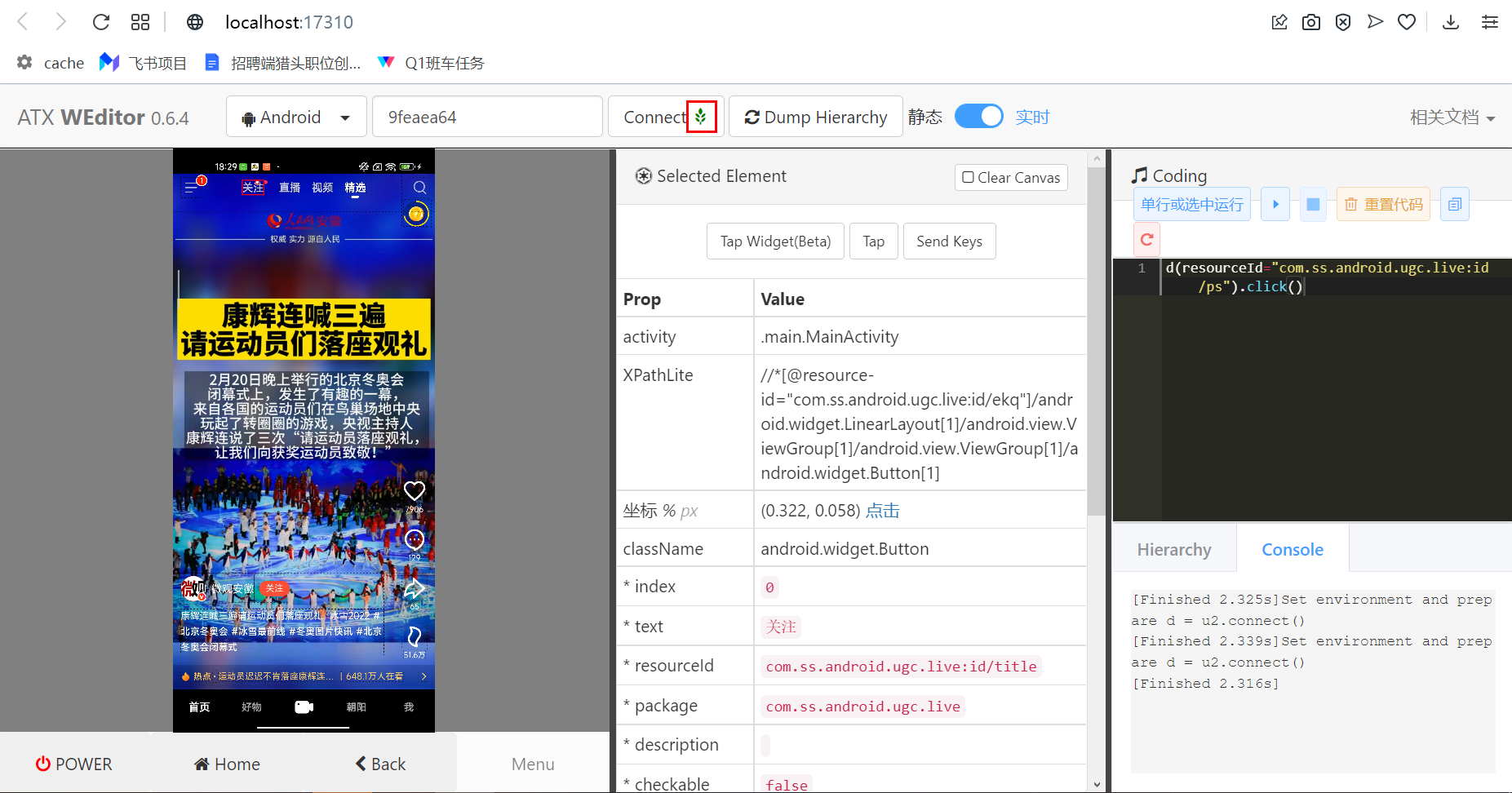
Task: Click the red restart kernel icon
Action: click(1146, 239)
